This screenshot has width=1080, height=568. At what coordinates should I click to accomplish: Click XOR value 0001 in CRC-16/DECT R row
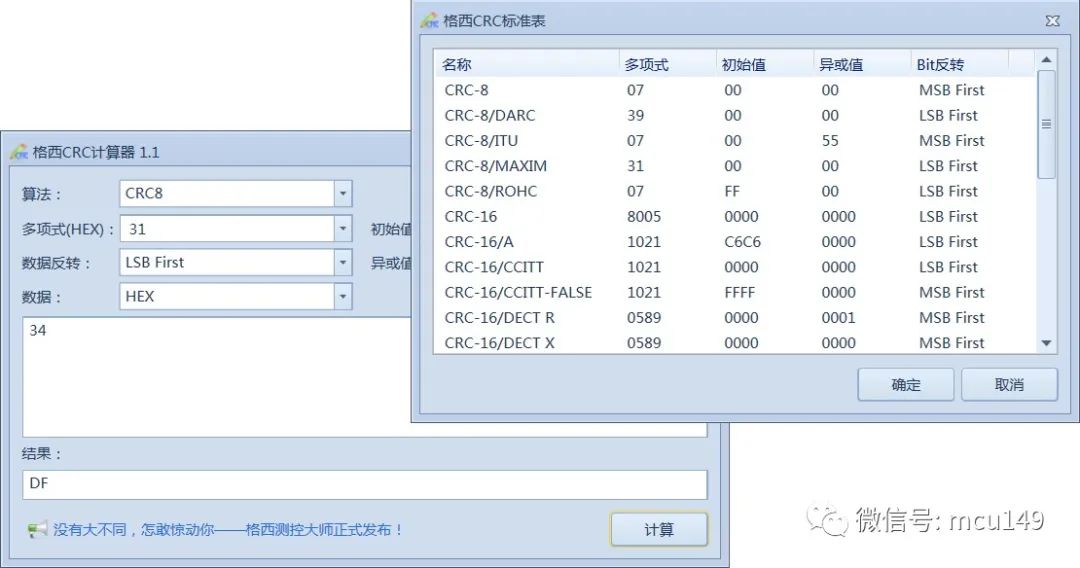(838, 317)
